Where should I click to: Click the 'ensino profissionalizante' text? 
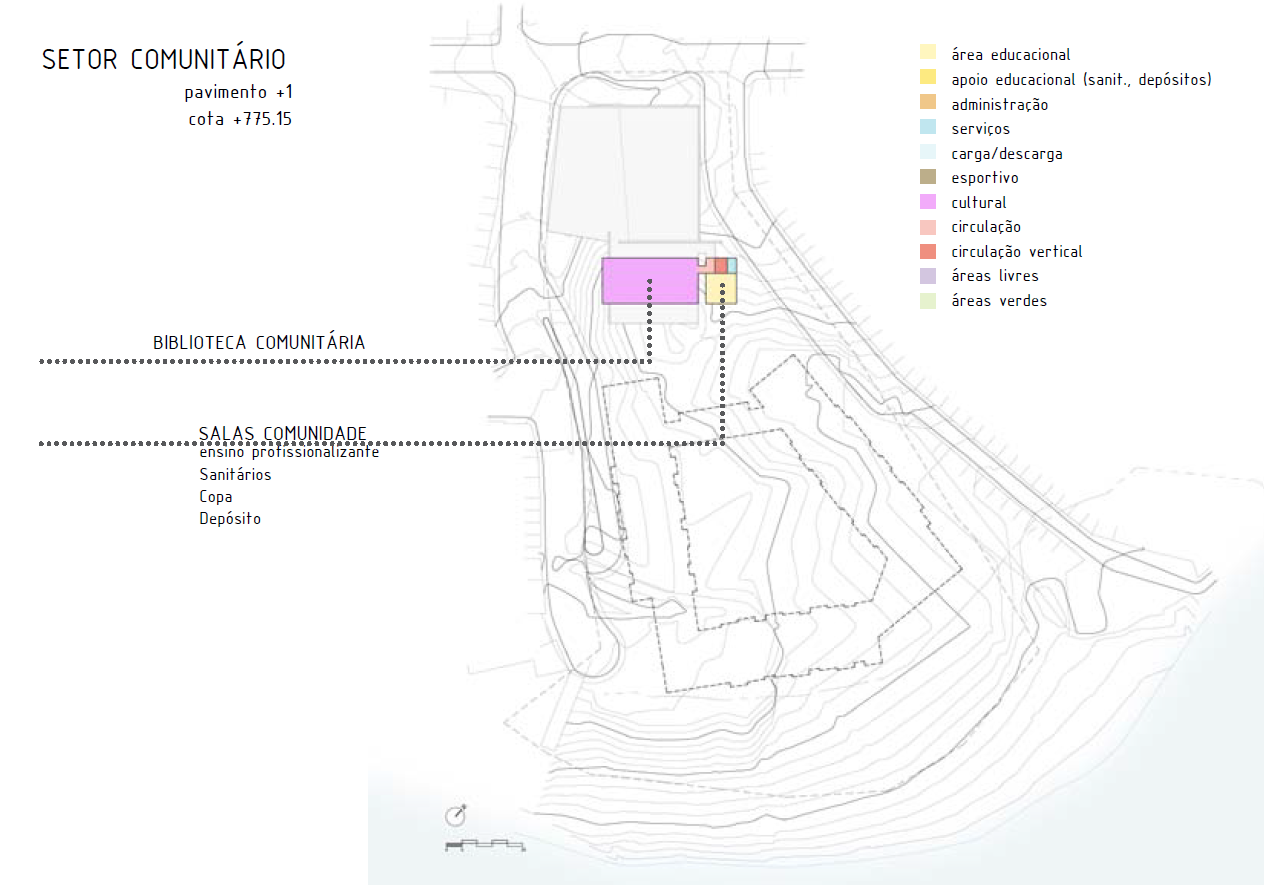pos(289,453)
